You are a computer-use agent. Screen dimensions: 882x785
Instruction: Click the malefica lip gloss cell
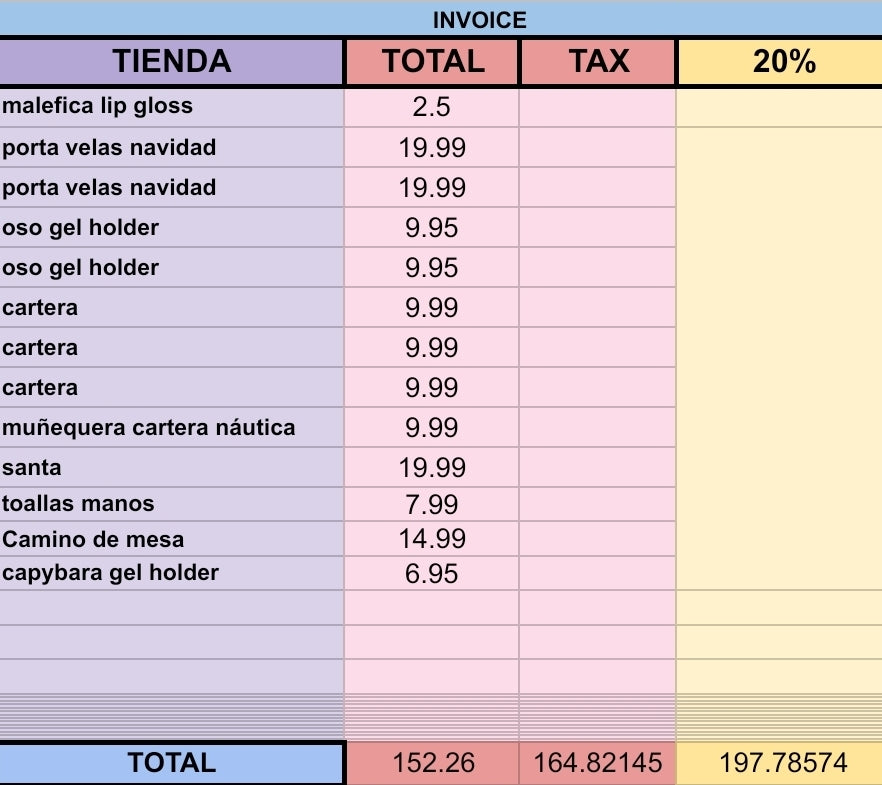tap(172, 106)
